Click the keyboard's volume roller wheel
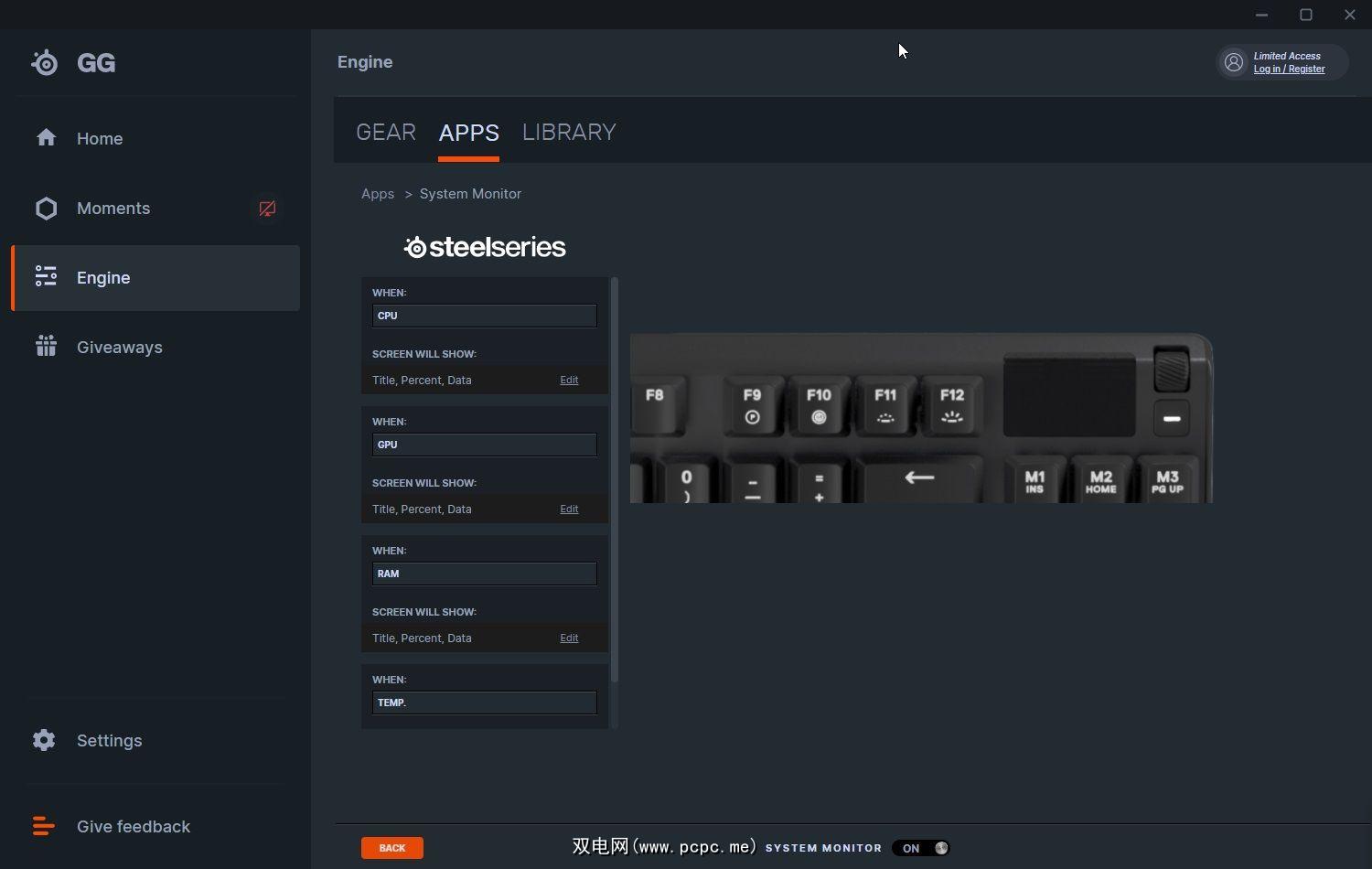 pos(1172,369)
